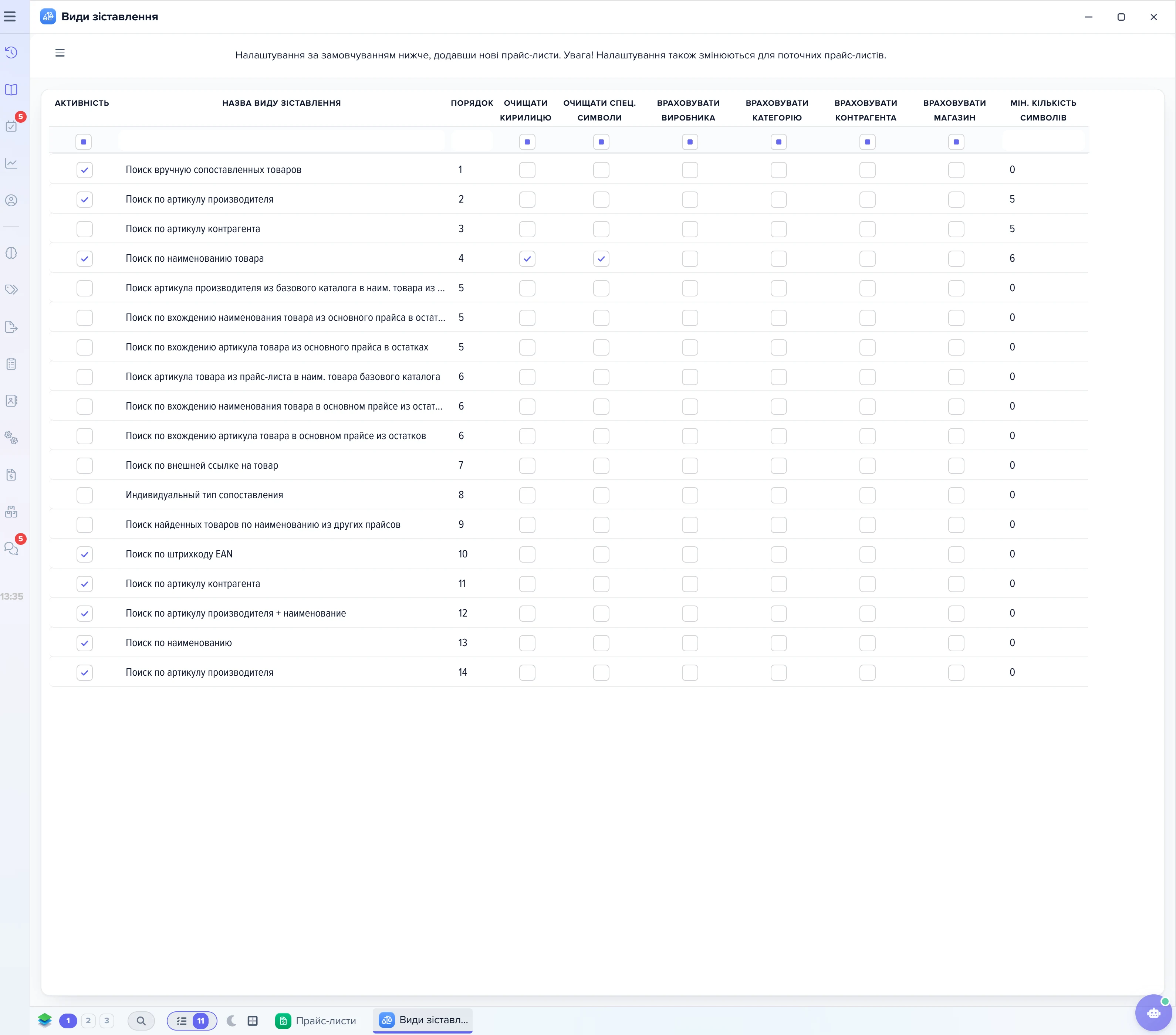
Task: Open the user profile icon in sidebar
Action: (x=11, y=200)
